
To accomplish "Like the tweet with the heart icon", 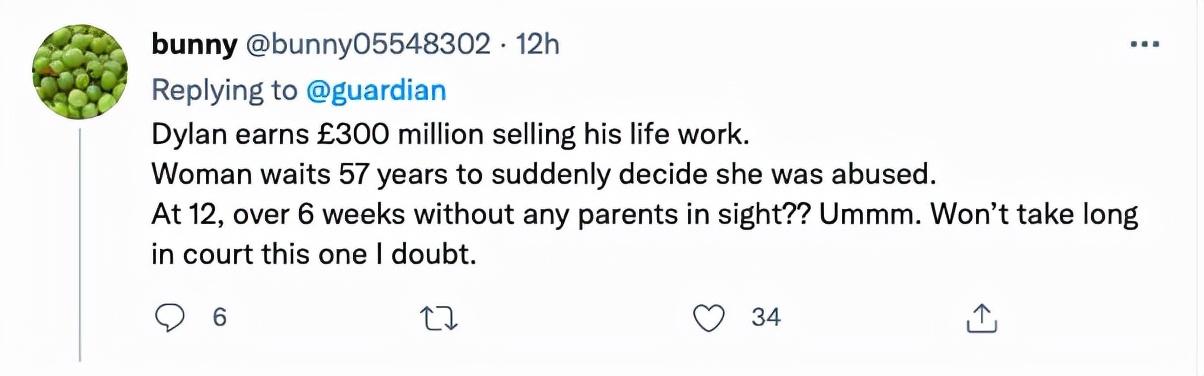I will pos(708,318).
